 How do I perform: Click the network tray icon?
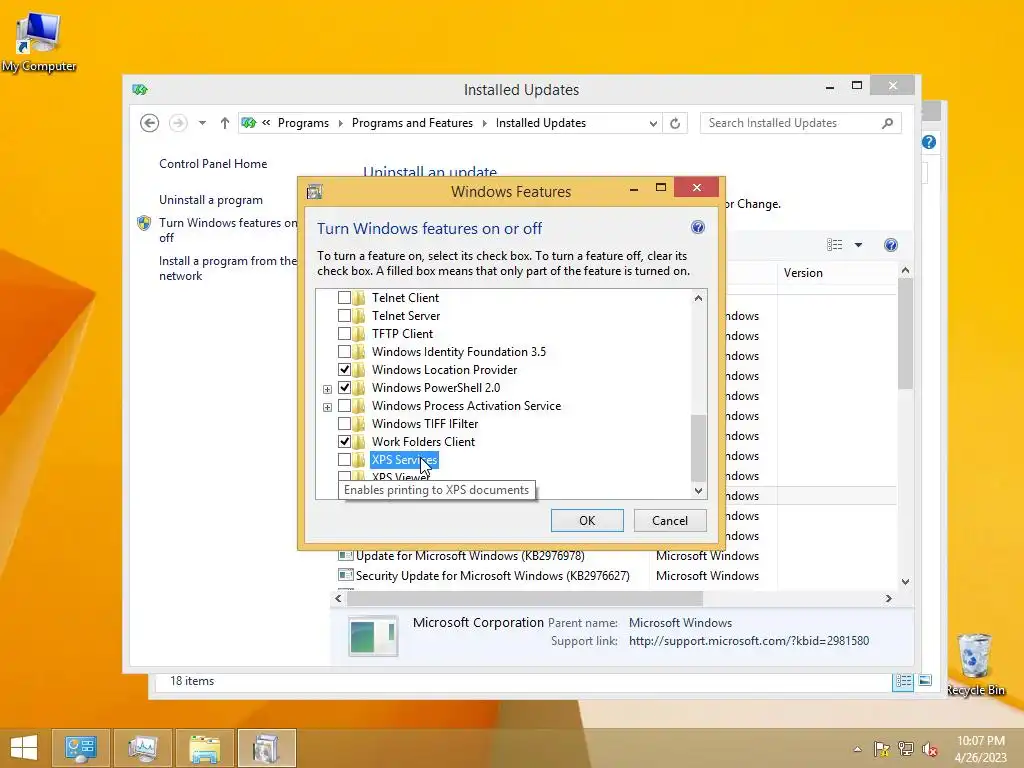[906, 749]
